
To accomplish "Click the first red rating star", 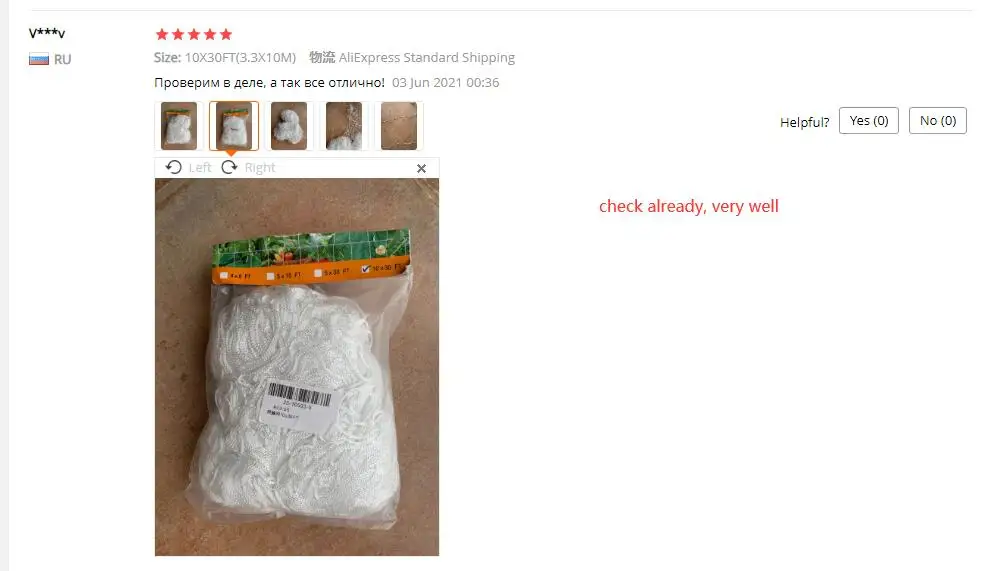I will click(162, 34).
